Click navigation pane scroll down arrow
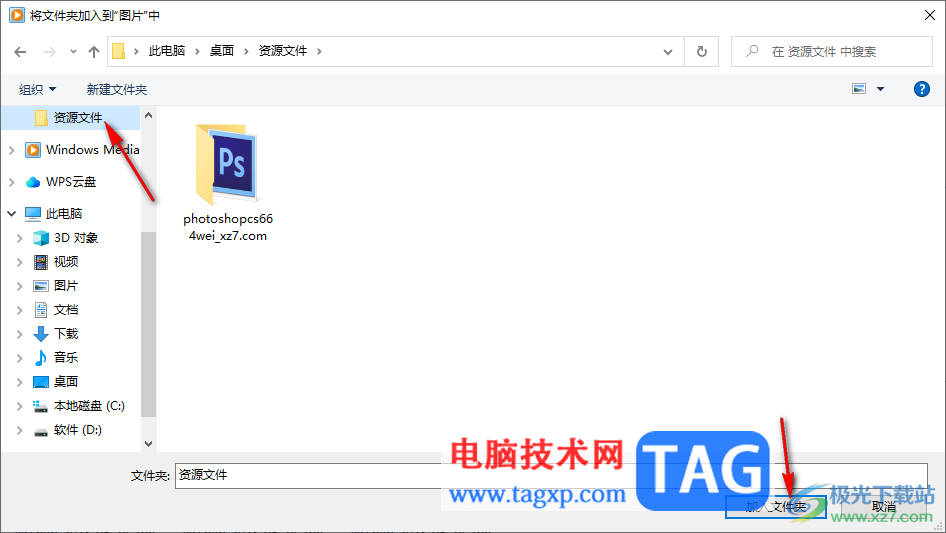Image resolution: width=946 pixels, height=533 pixels. click(148, 444)
